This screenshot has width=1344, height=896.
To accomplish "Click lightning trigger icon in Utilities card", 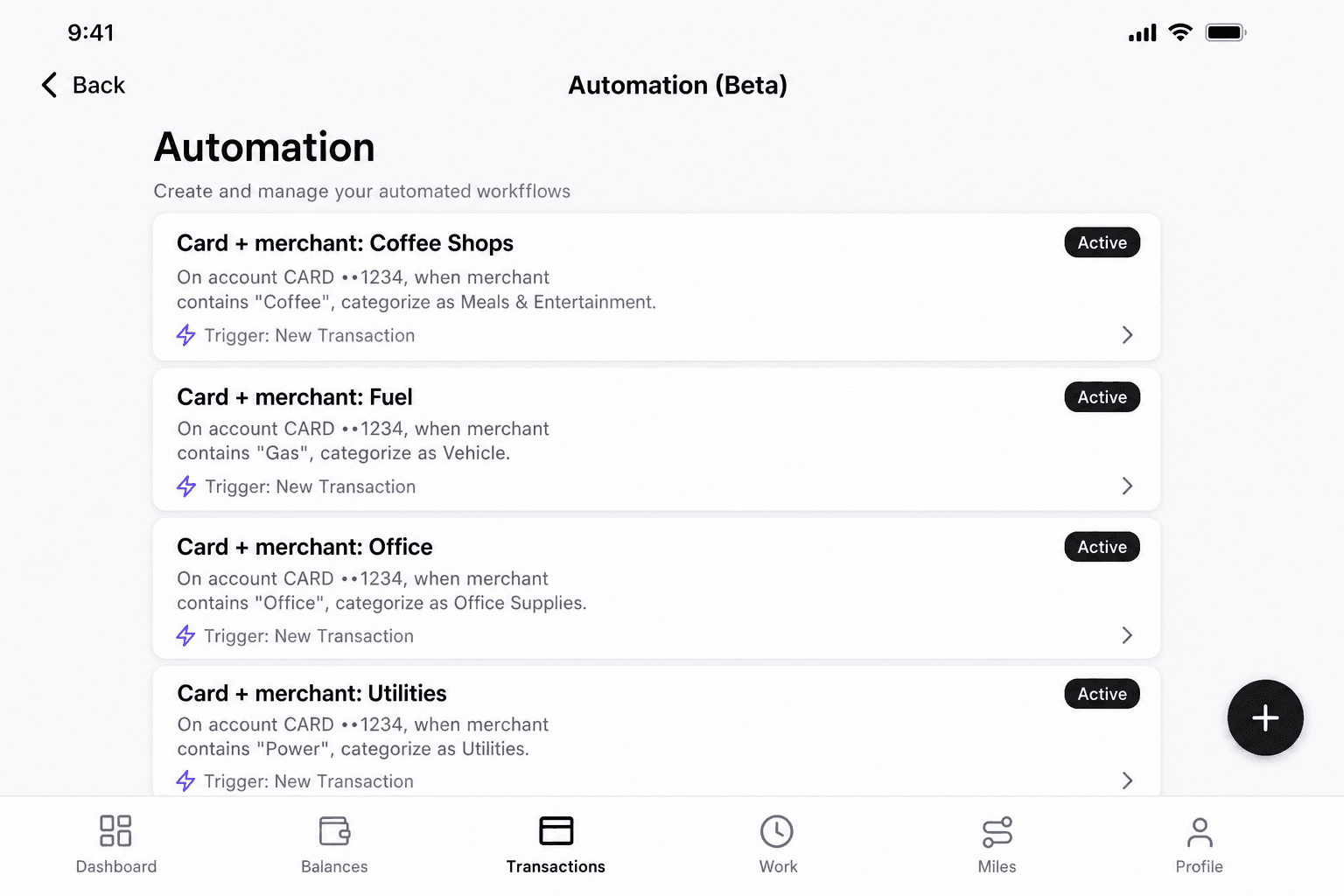I will 185,781.
